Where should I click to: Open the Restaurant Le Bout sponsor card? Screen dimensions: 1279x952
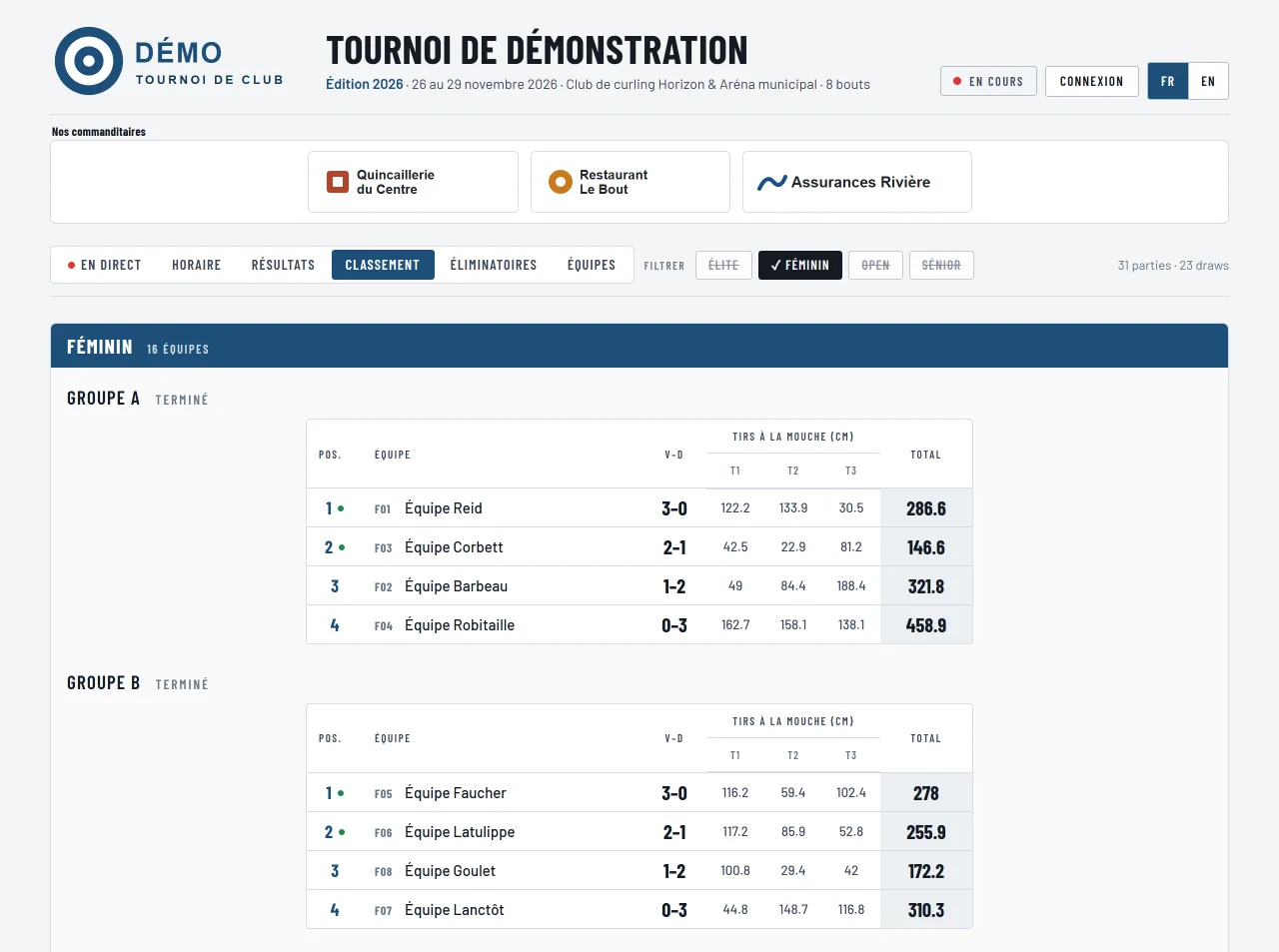coord(631,182)
